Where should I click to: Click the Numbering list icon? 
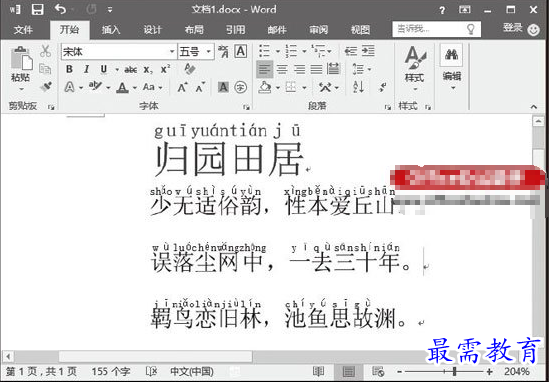click(291, 51)
